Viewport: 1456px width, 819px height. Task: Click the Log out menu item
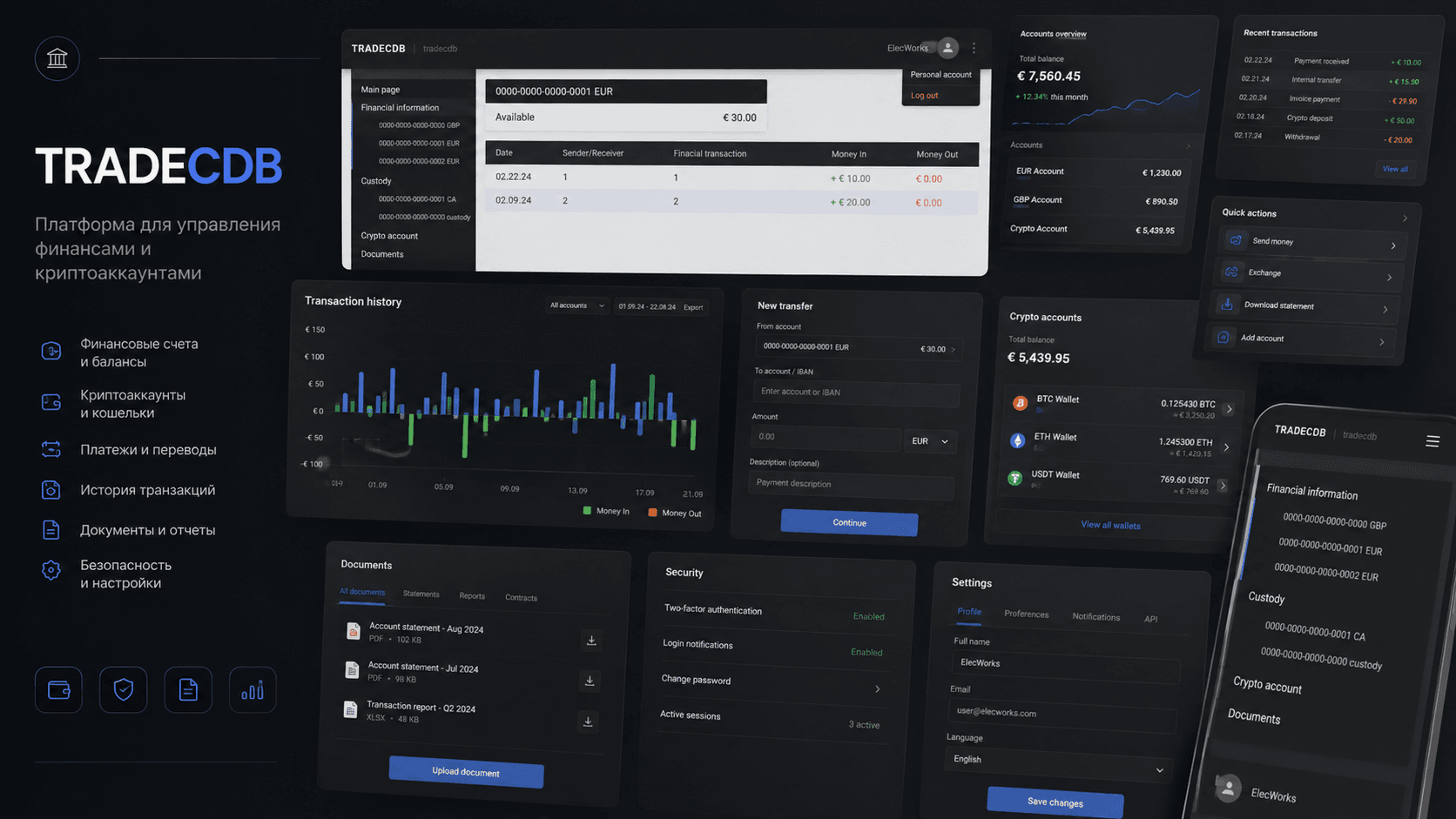pyautogui.click(x=924, y=96)
